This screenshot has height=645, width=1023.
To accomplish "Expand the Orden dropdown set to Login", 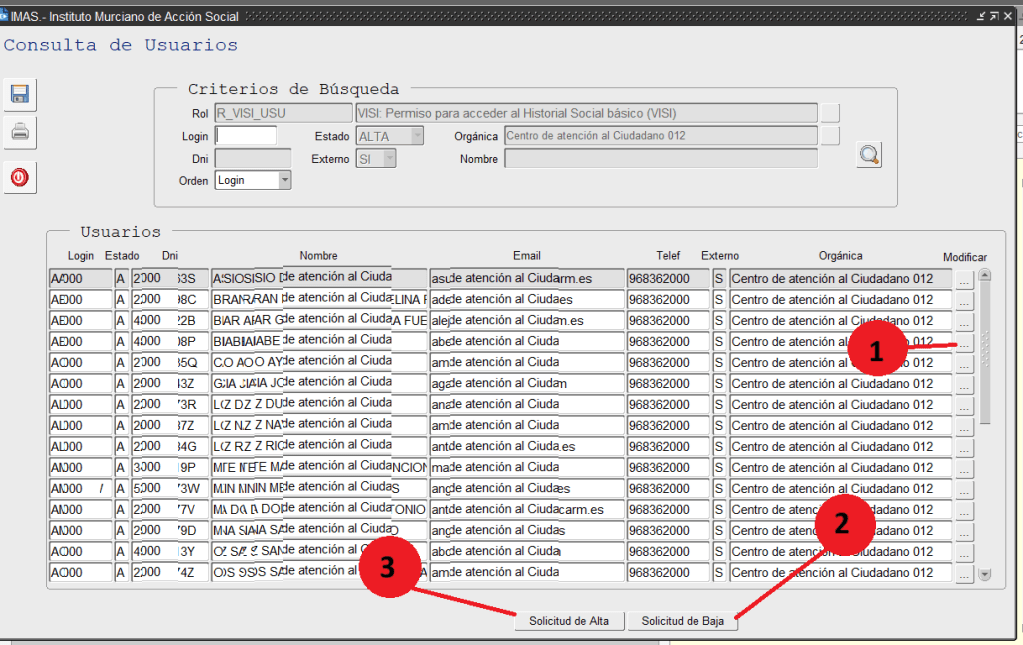I will click(x=285, y=180).
